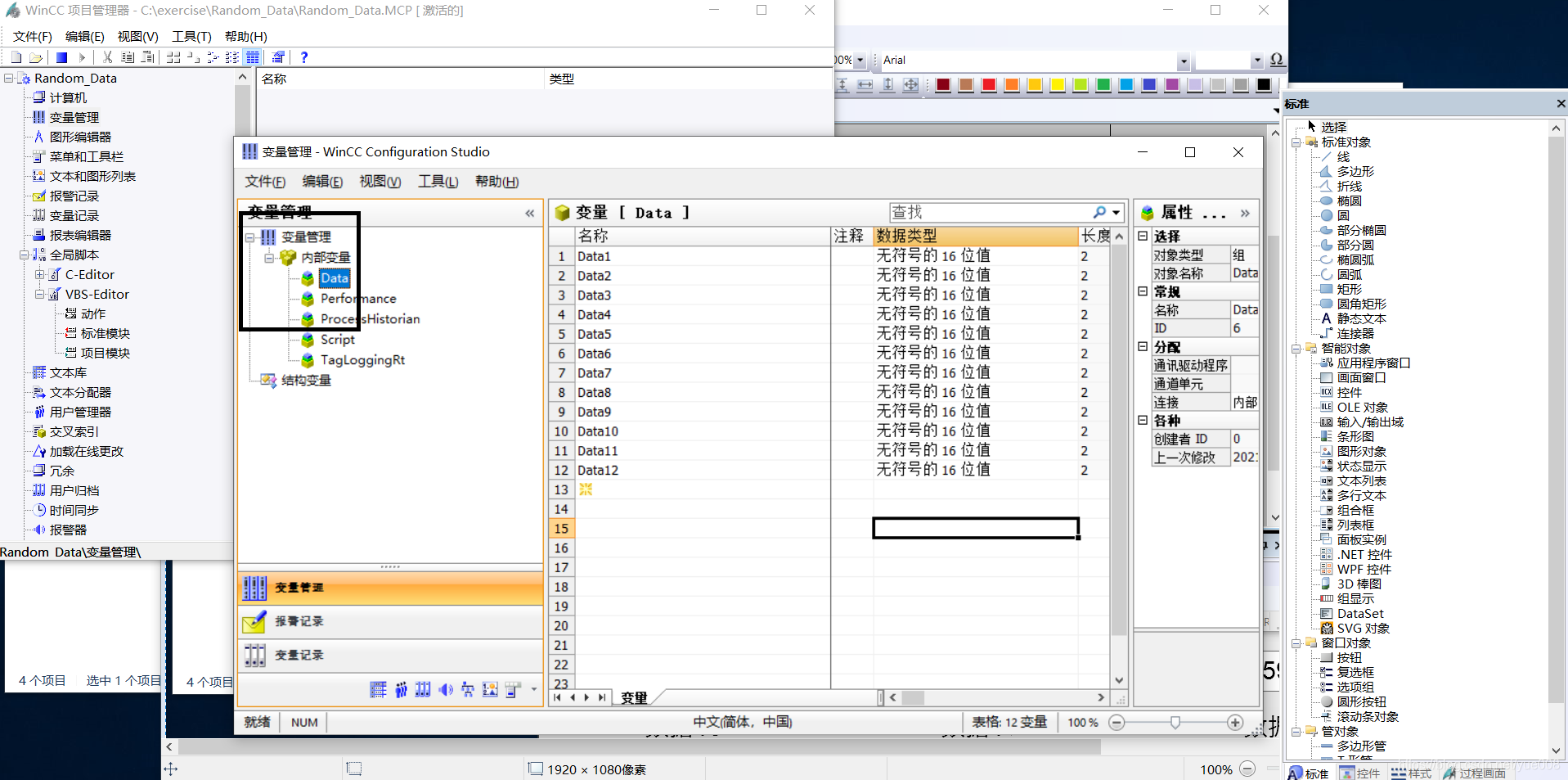Click blue Stop runtime icon in toolbar
The height and width of the screenshot is (780, 1568).
[x=61, y=57]
